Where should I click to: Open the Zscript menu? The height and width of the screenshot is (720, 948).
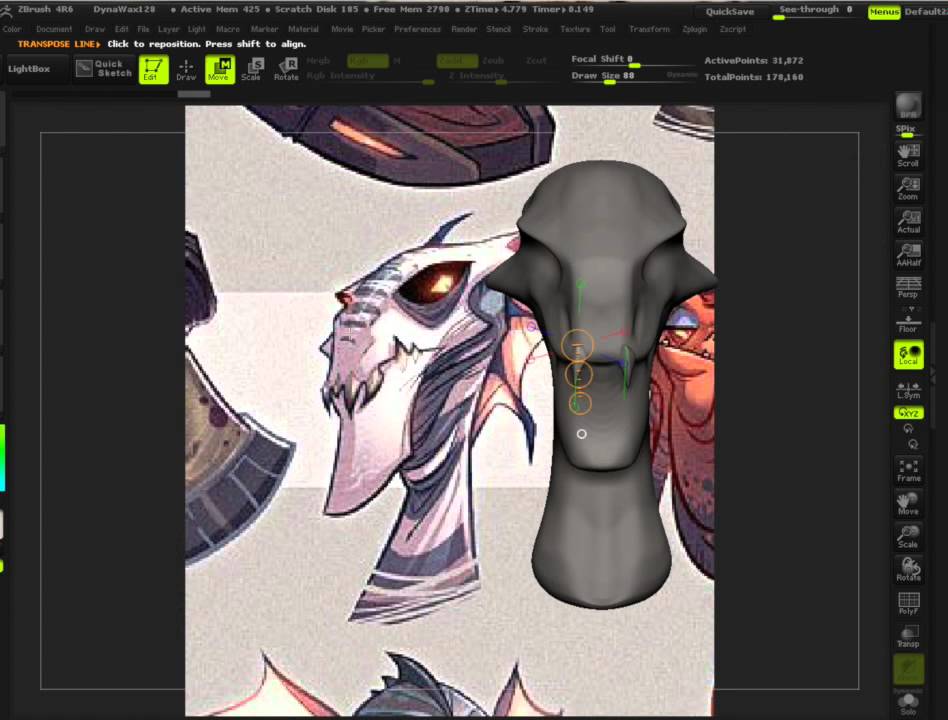pyautogui.click(x=733, y=29)
